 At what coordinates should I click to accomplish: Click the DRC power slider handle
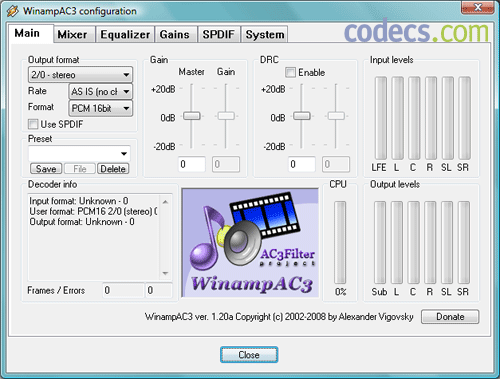point(302,116)
